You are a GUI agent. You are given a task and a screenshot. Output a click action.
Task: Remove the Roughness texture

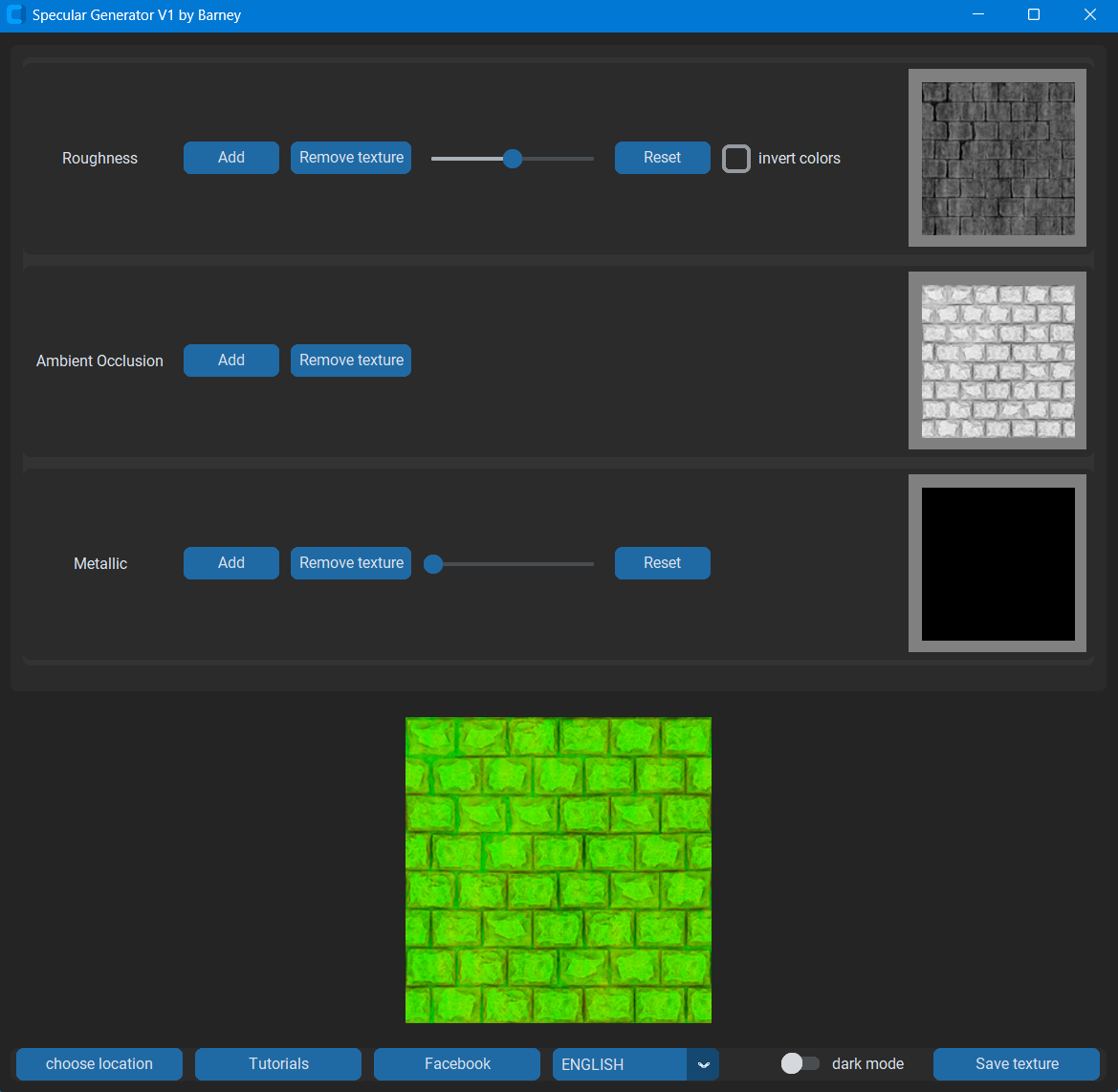click(x=351, y=158)
